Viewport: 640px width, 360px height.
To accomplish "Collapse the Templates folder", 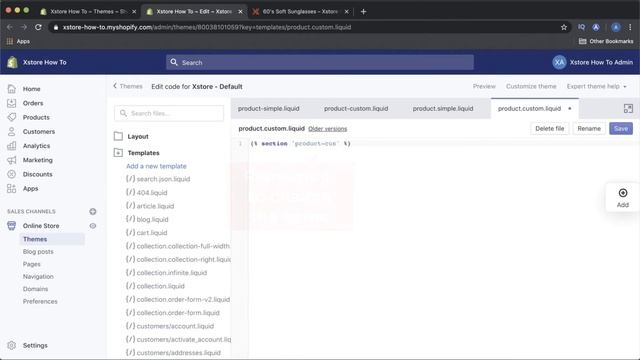I will 137,153.
